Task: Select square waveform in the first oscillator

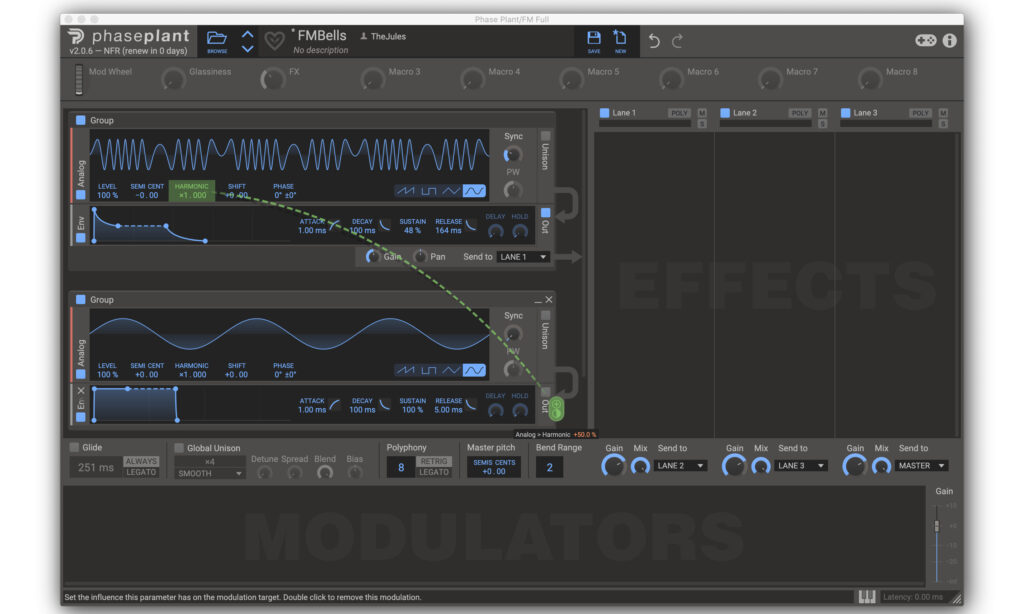Action: click(x=428, y=191)
